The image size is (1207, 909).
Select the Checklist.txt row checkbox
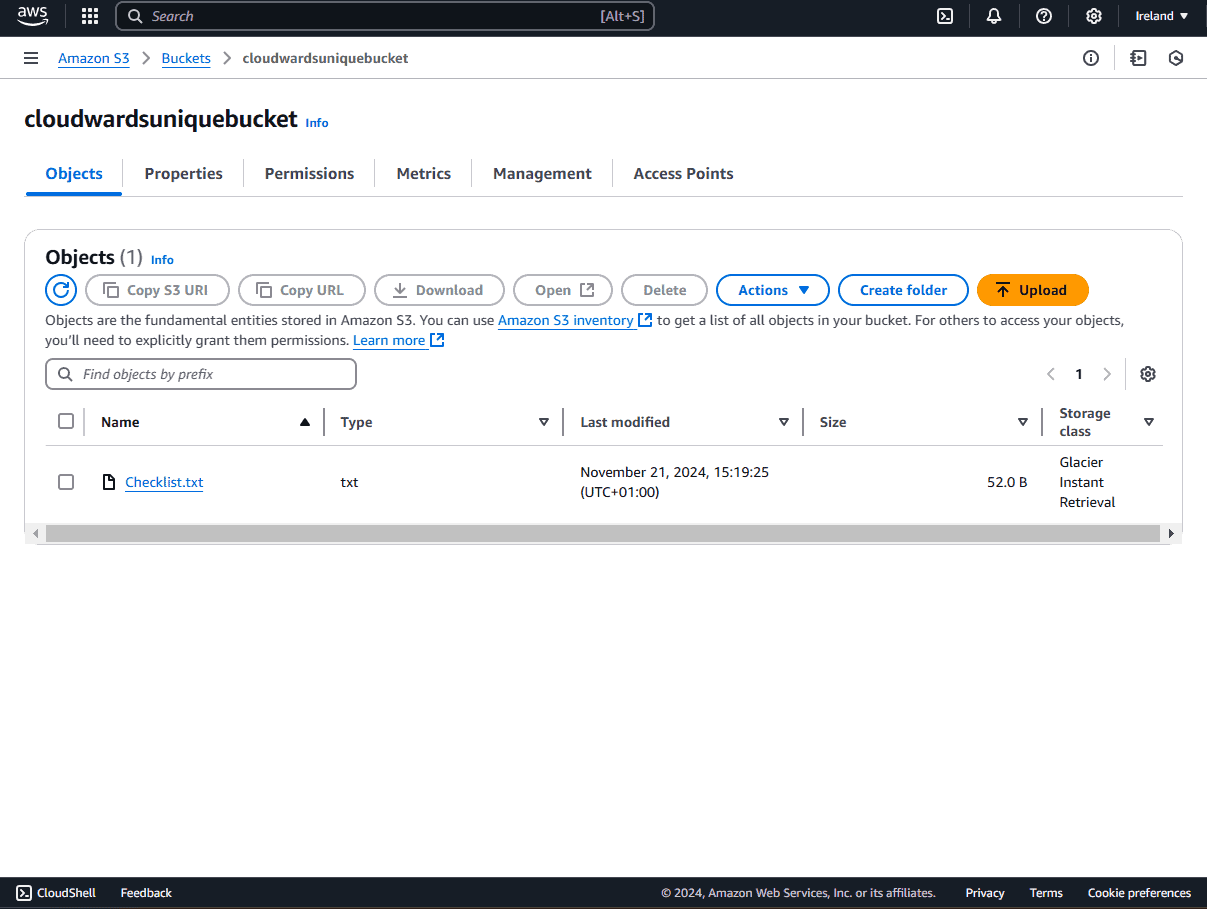pos(66,482)
